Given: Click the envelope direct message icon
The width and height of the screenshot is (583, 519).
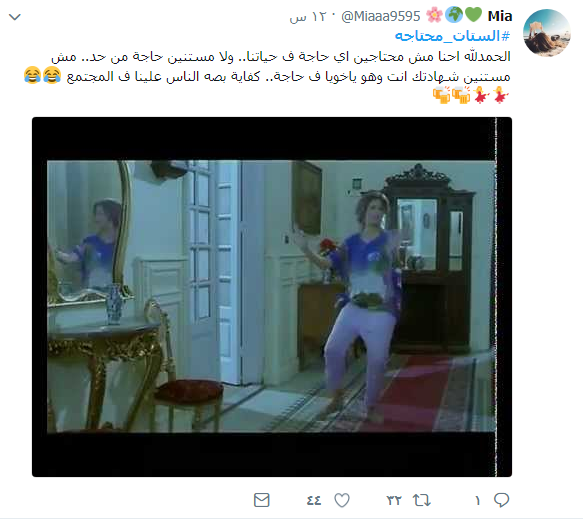Looking at the screenshot, I should (x=261, y=500).
